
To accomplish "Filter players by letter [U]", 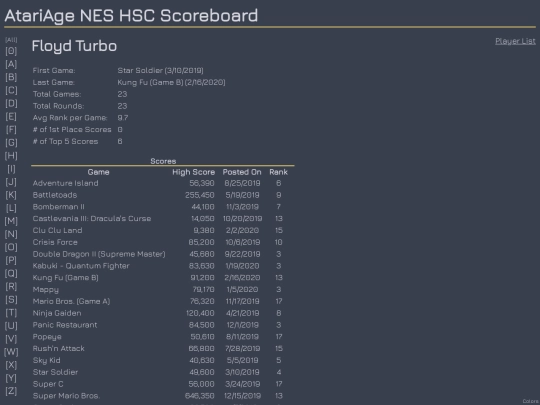I will point(11,326).
